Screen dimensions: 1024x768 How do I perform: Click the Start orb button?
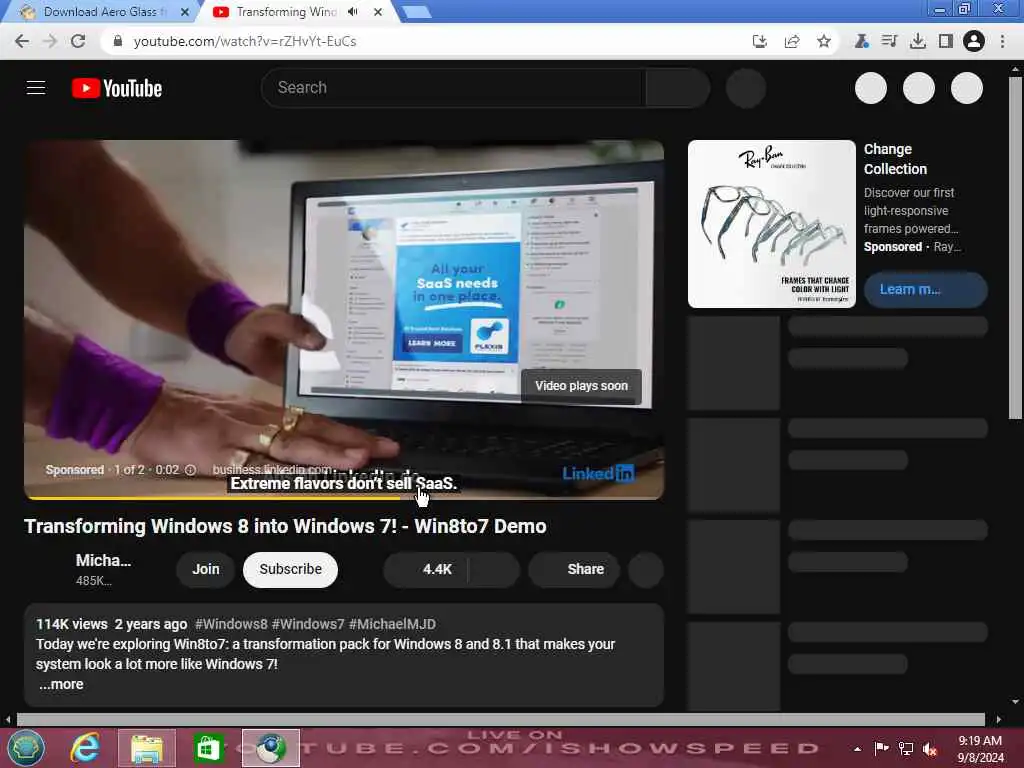coord(25,748)
